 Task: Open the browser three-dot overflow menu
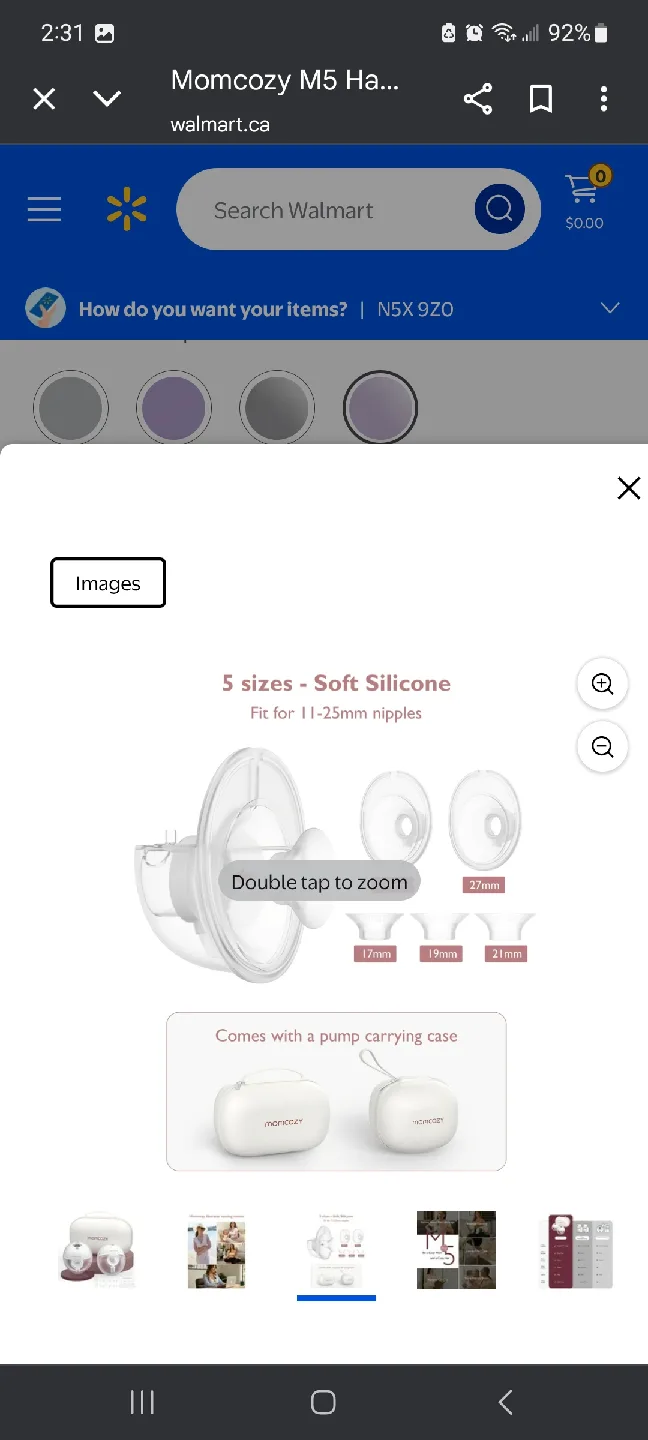[604, 99]
